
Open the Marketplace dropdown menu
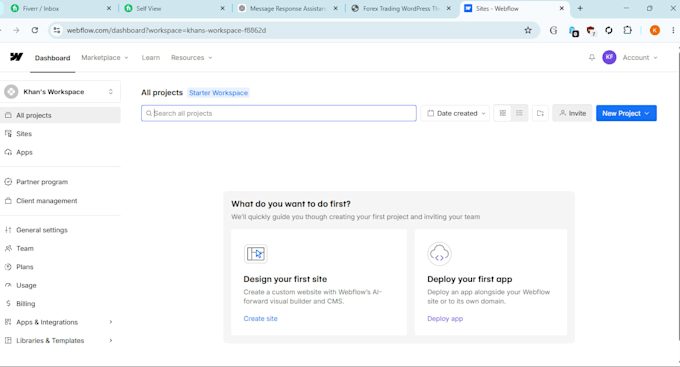coord(105,57)
